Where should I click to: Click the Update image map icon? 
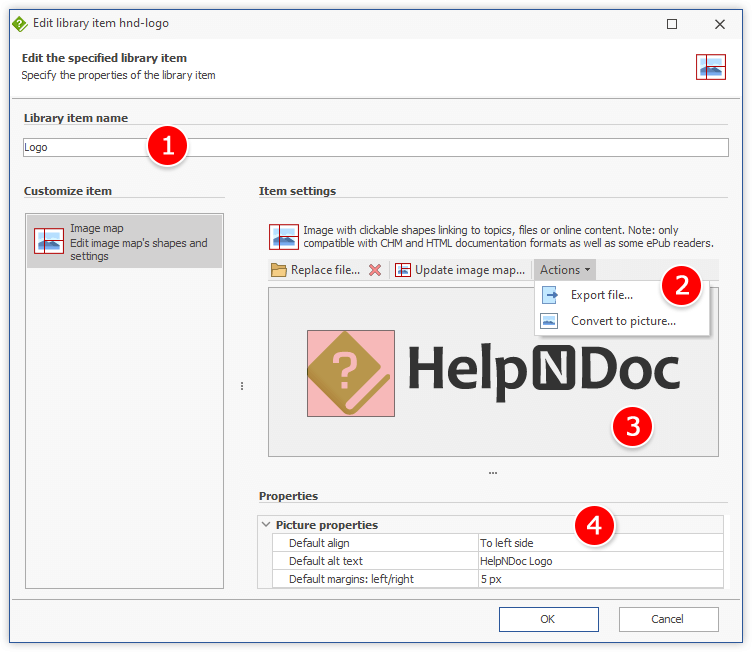pos(402,270)
